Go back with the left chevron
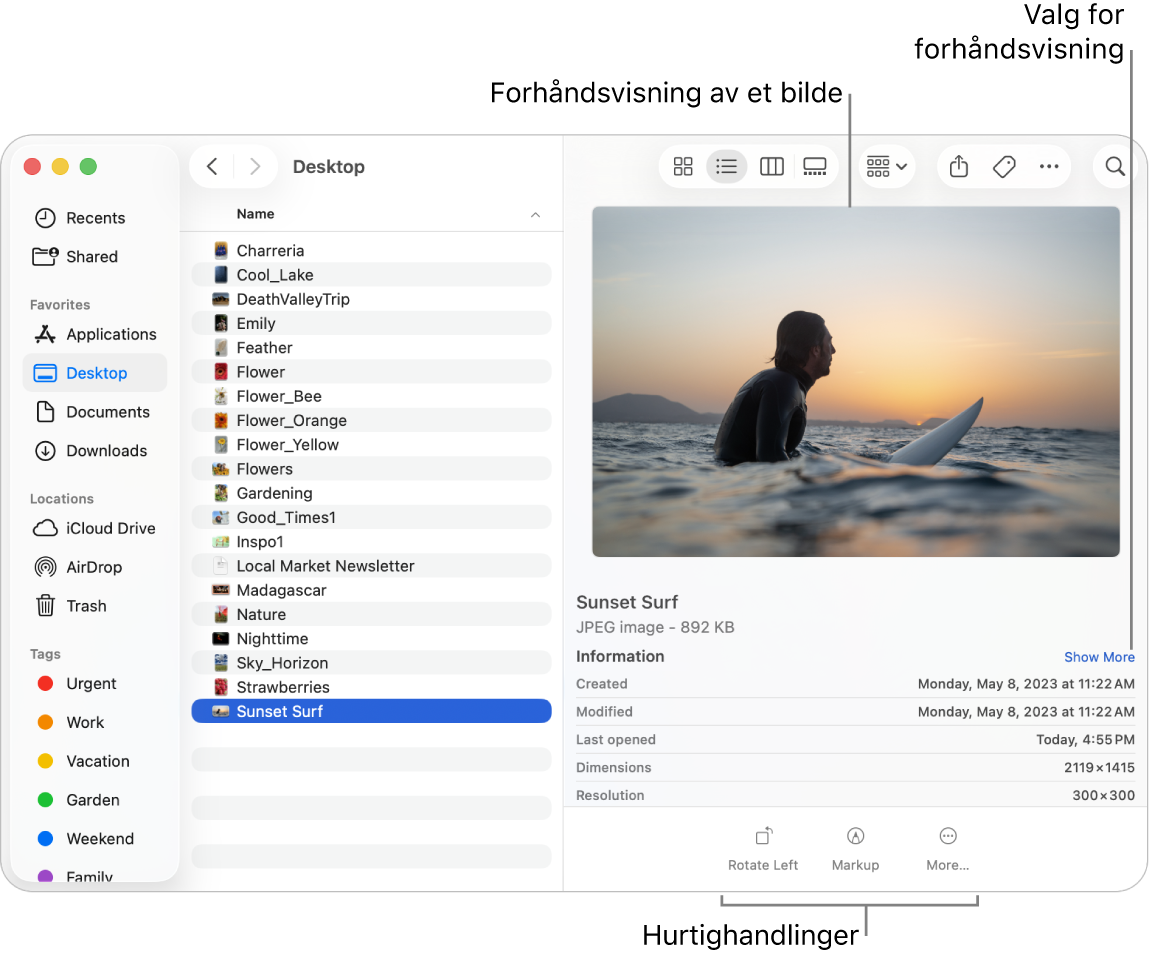This screenshot has height=956, width=1151. point(212,167)
